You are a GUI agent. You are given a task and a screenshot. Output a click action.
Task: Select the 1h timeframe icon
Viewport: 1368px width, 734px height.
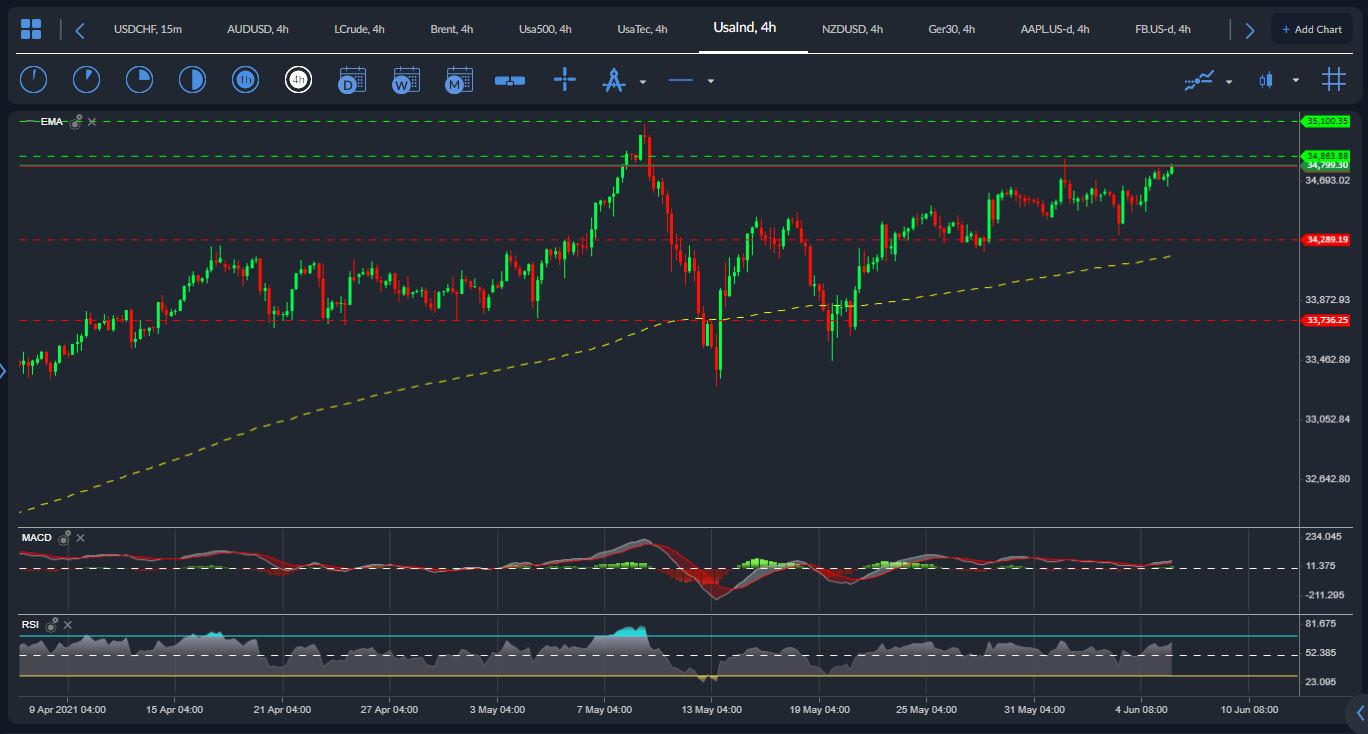point(245,80)
